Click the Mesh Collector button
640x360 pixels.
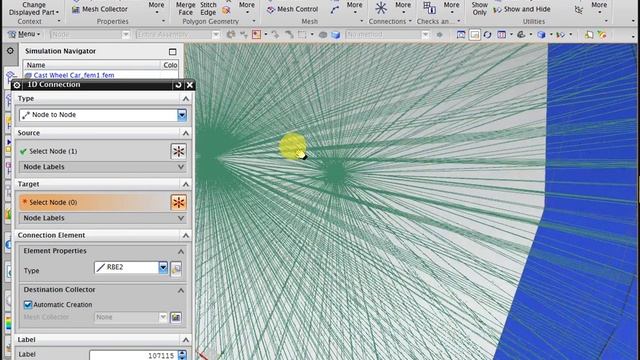(x=99, y=9)
